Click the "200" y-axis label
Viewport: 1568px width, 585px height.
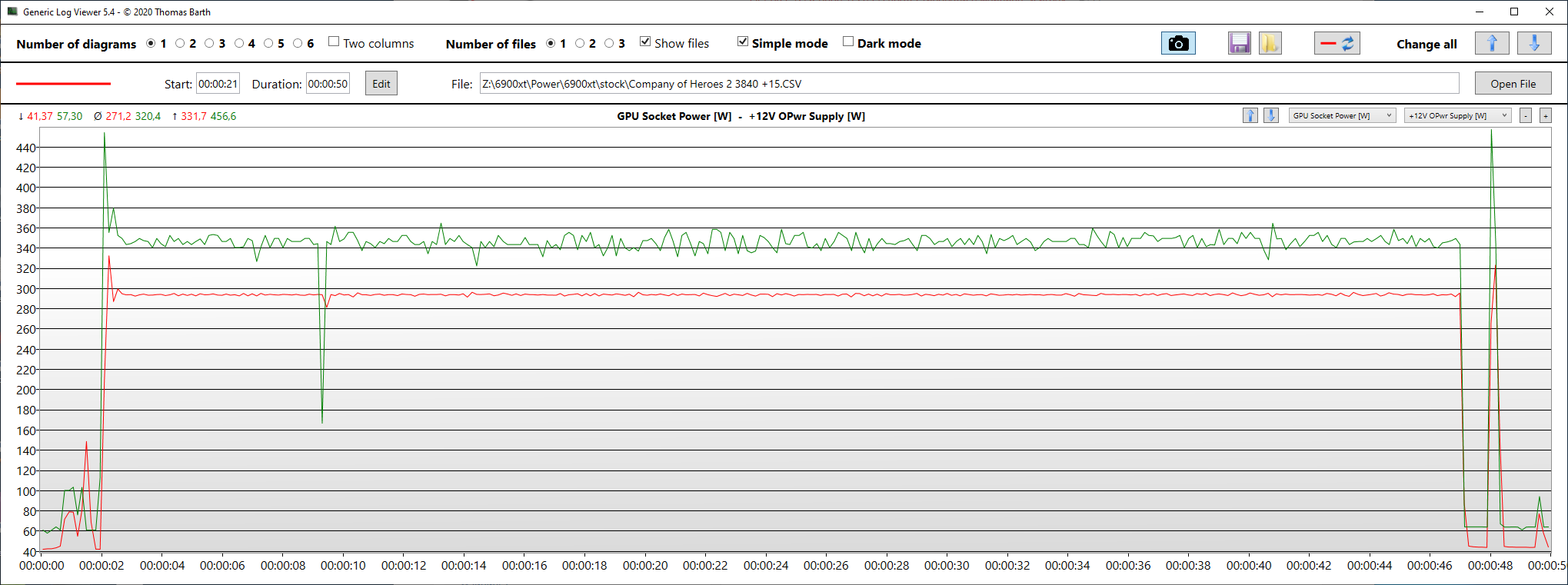point(25,390)
